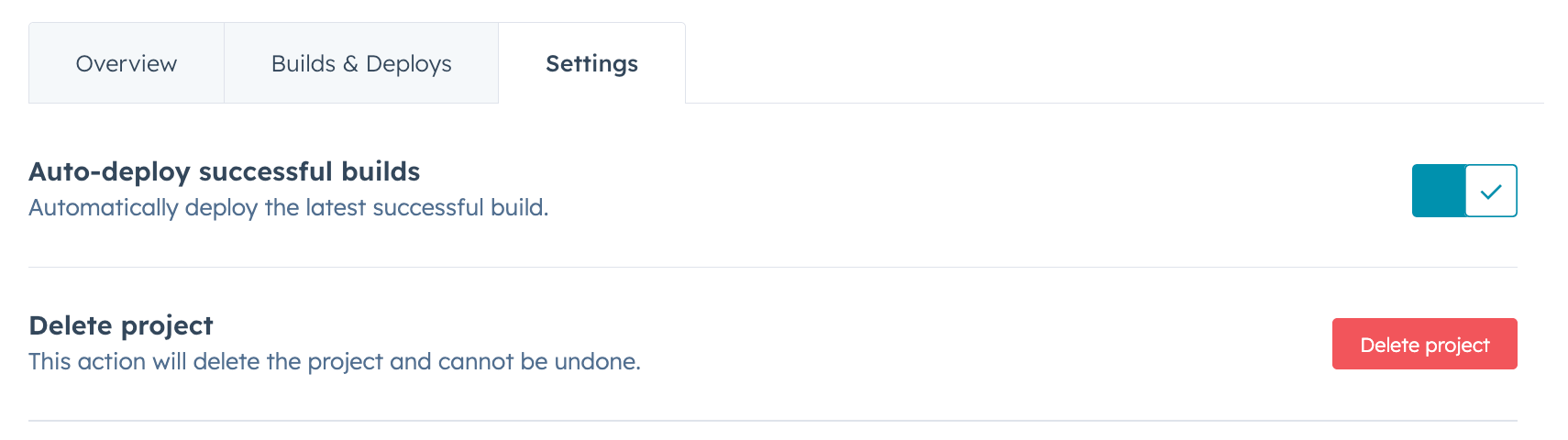Click the "Automatically deploy the latest successful build" description
Screen dimensions: 1568x440
pos(289,208)
